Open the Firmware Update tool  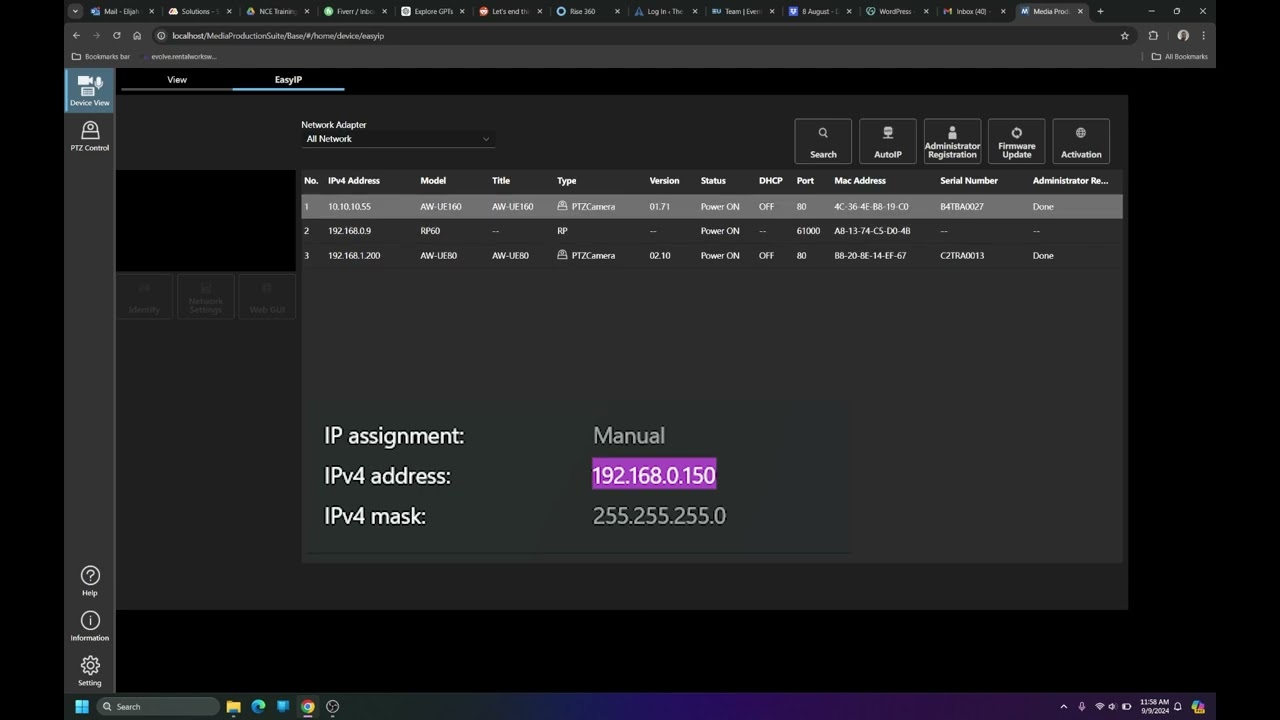click(x=1016, y=140)
